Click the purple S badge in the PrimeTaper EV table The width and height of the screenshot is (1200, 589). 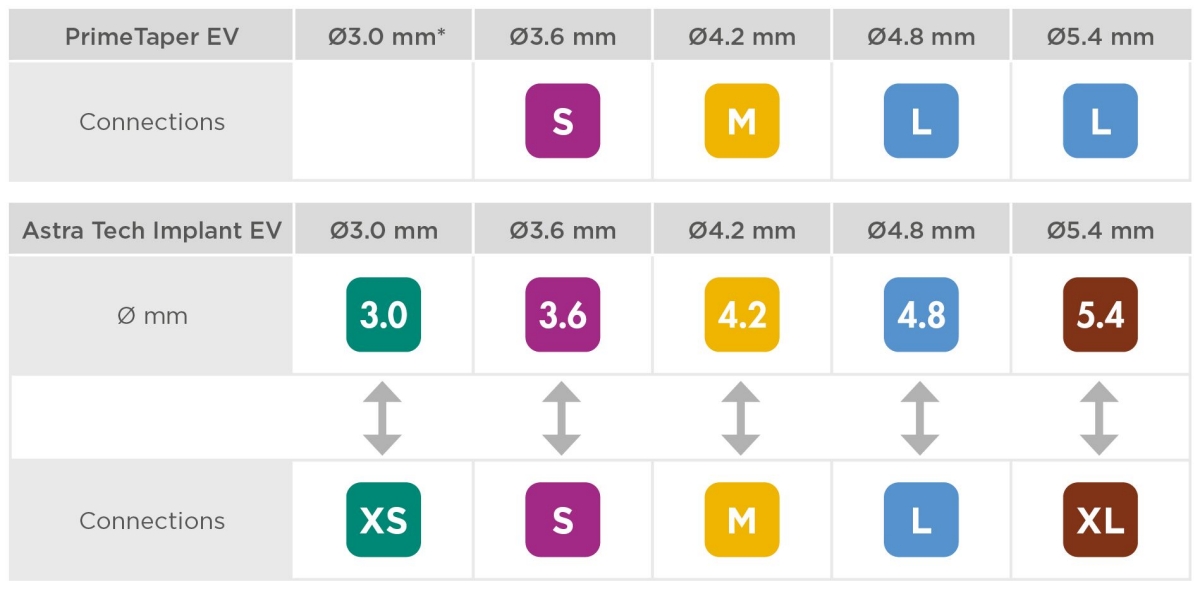point(562,121)
